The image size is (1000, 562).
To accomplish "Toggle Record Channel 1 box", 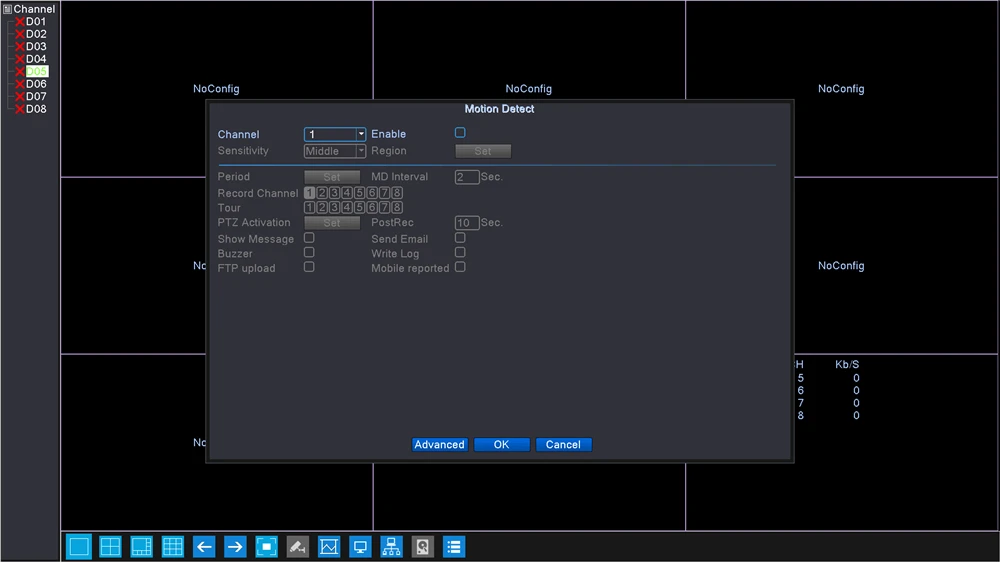I will coord(309,193).
